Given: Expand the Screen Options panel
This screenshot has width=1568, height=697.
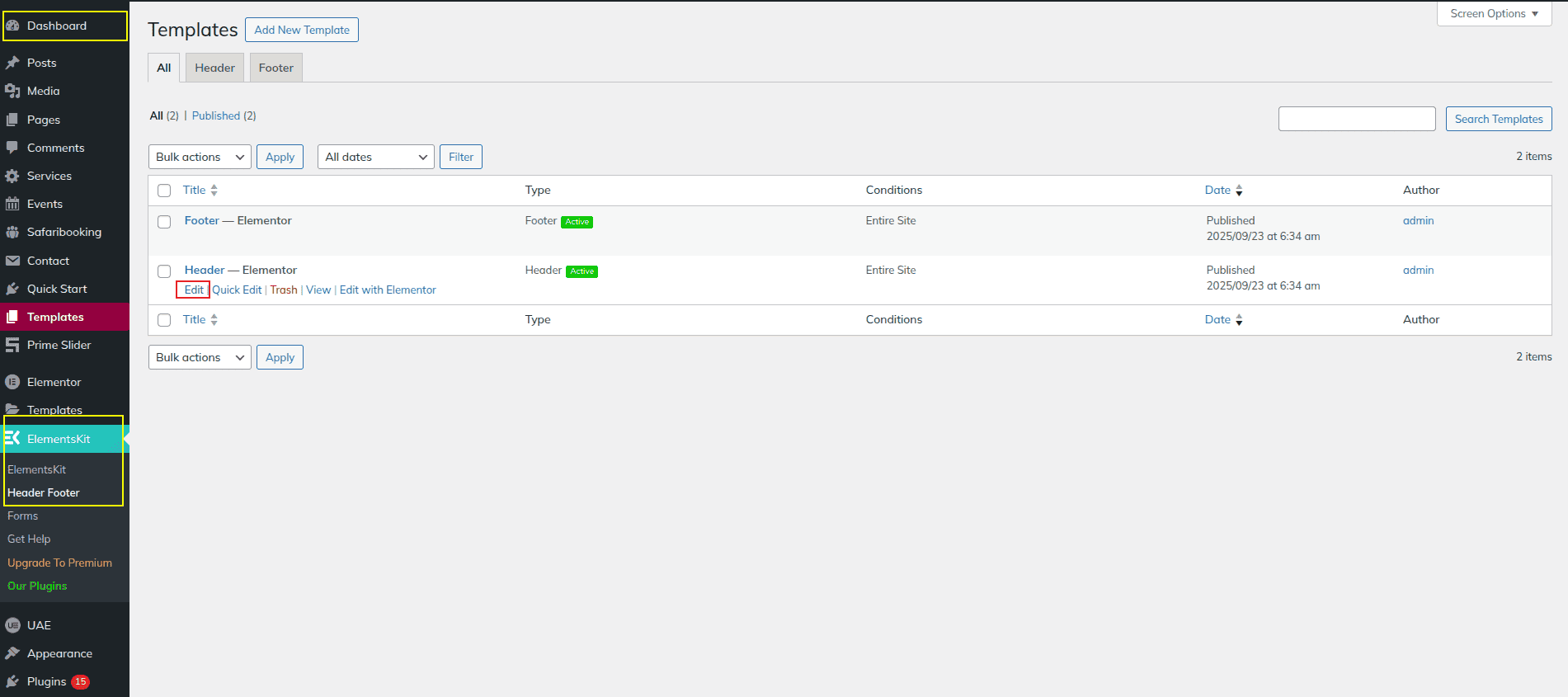Looking at the screenshot, I should (1494, 14).
